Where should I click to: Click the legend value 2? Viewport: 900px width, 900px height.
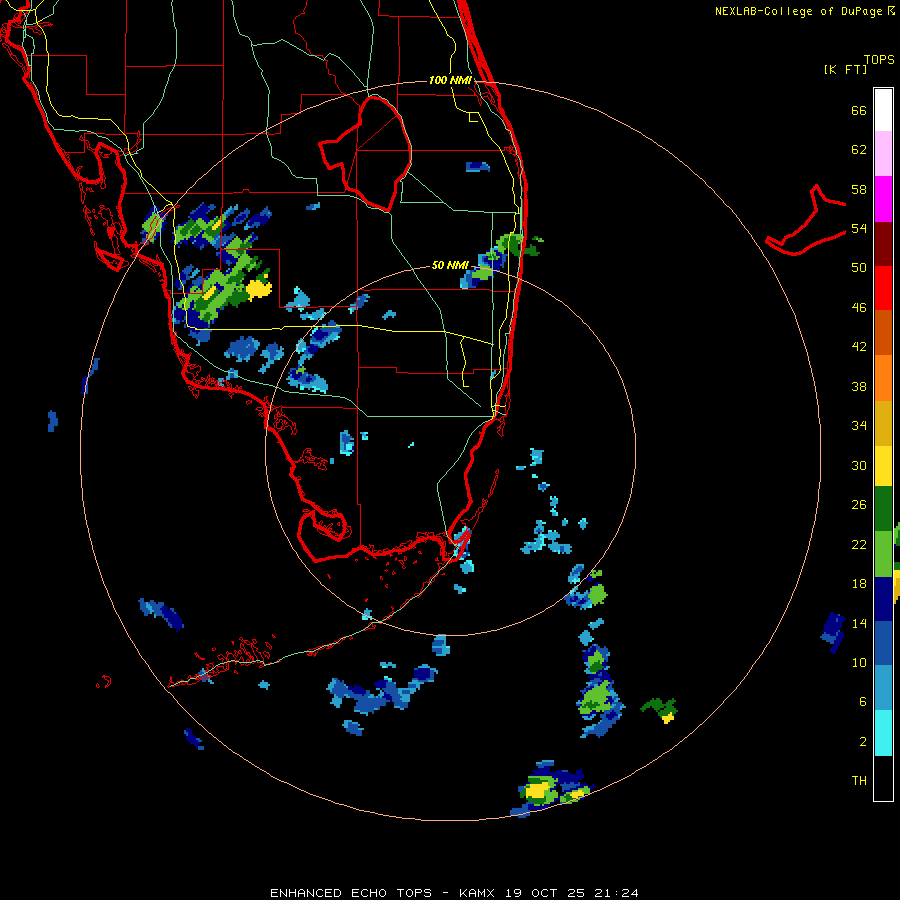863,742
